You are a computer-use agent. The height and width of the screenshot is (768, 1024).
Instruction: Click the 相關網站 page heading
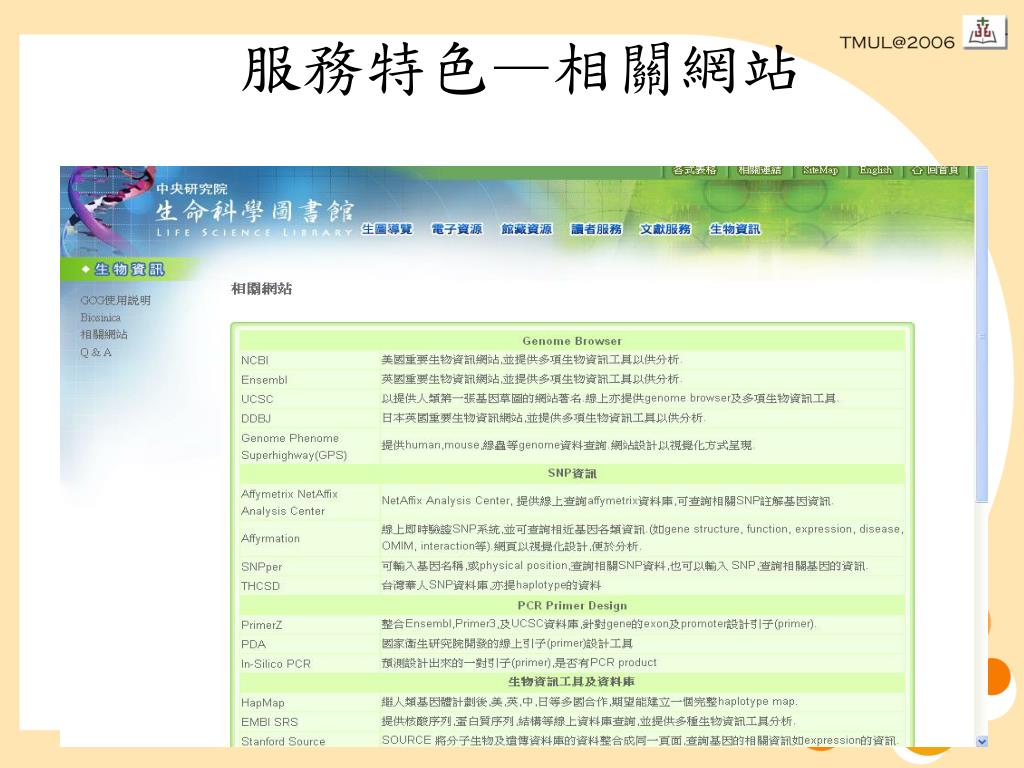click(x=261, y=289)
